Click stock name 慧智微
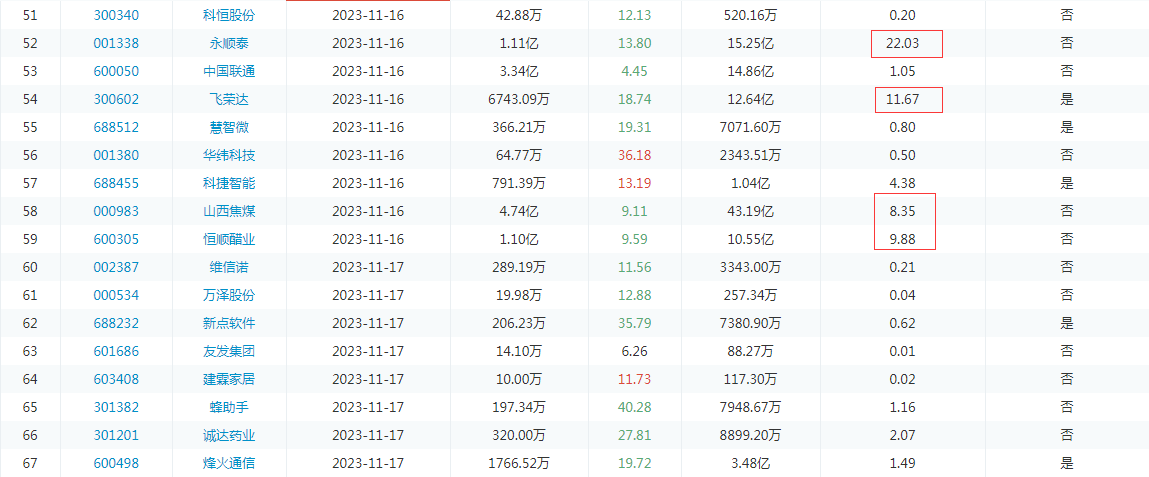 tap(229, 127)
